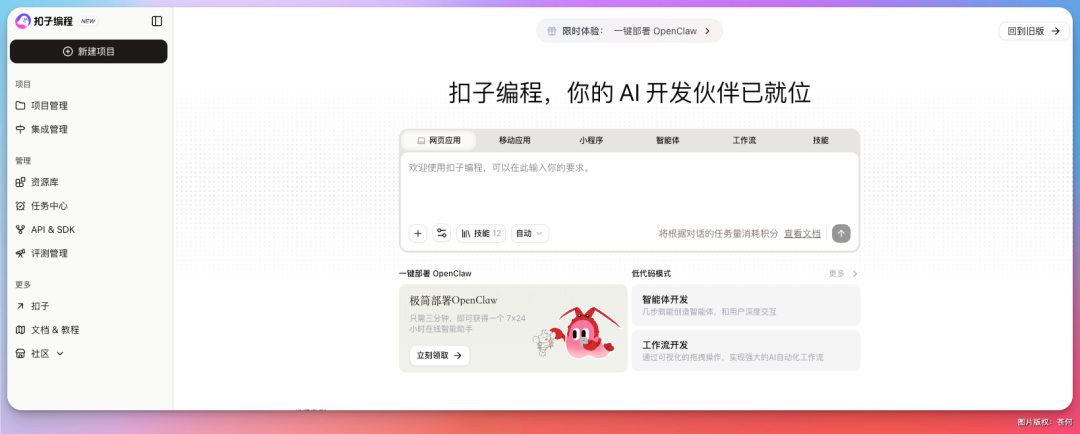Open the settings sliders icon in input box
This screenshot has height=434, width=1080.
point(442,233)
